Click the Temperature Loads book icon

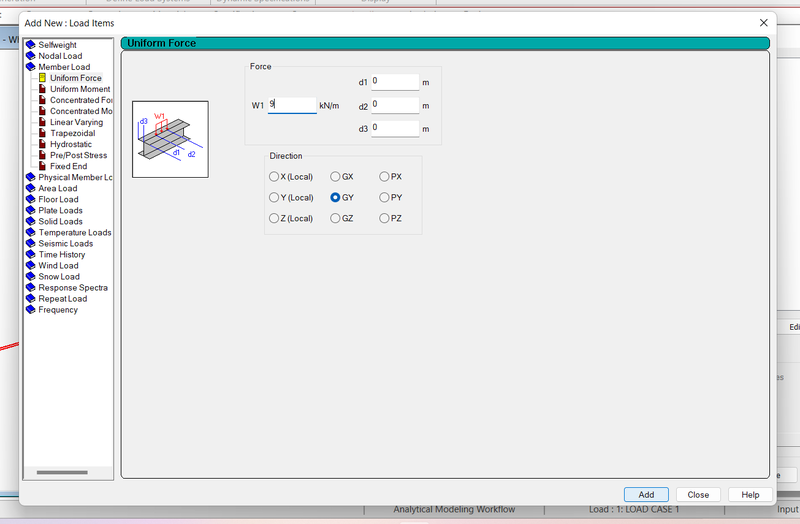tap(31, 233)
